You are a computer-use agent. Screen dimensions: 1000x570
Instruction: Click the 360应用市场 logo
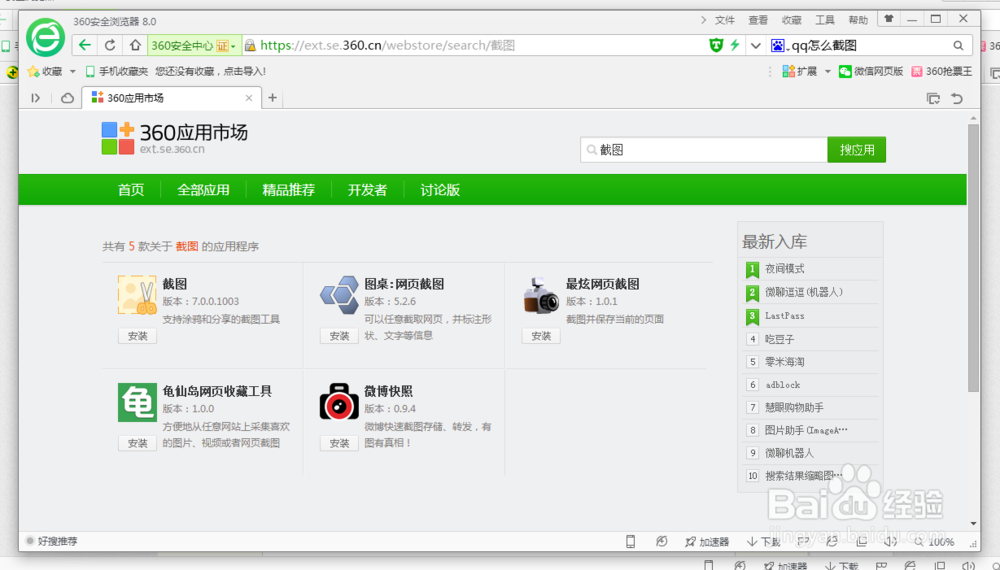(x=174, y=138)
